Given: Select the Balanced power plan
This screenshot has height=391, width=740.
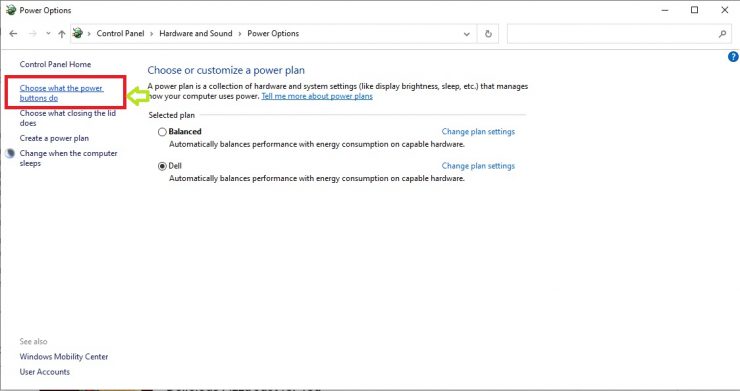Looking at the screenshot, I should pos(162,132).
